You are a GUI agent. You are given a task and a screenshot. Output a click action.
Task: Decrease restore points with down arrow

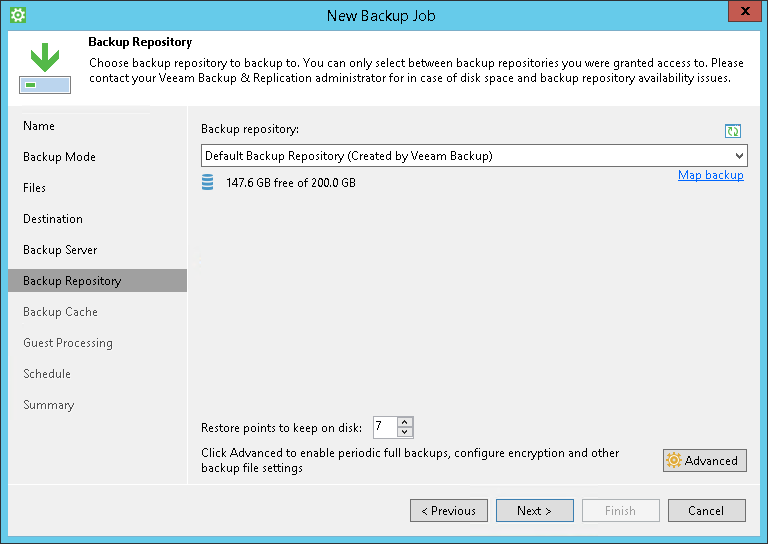click(x=405, y=432)
